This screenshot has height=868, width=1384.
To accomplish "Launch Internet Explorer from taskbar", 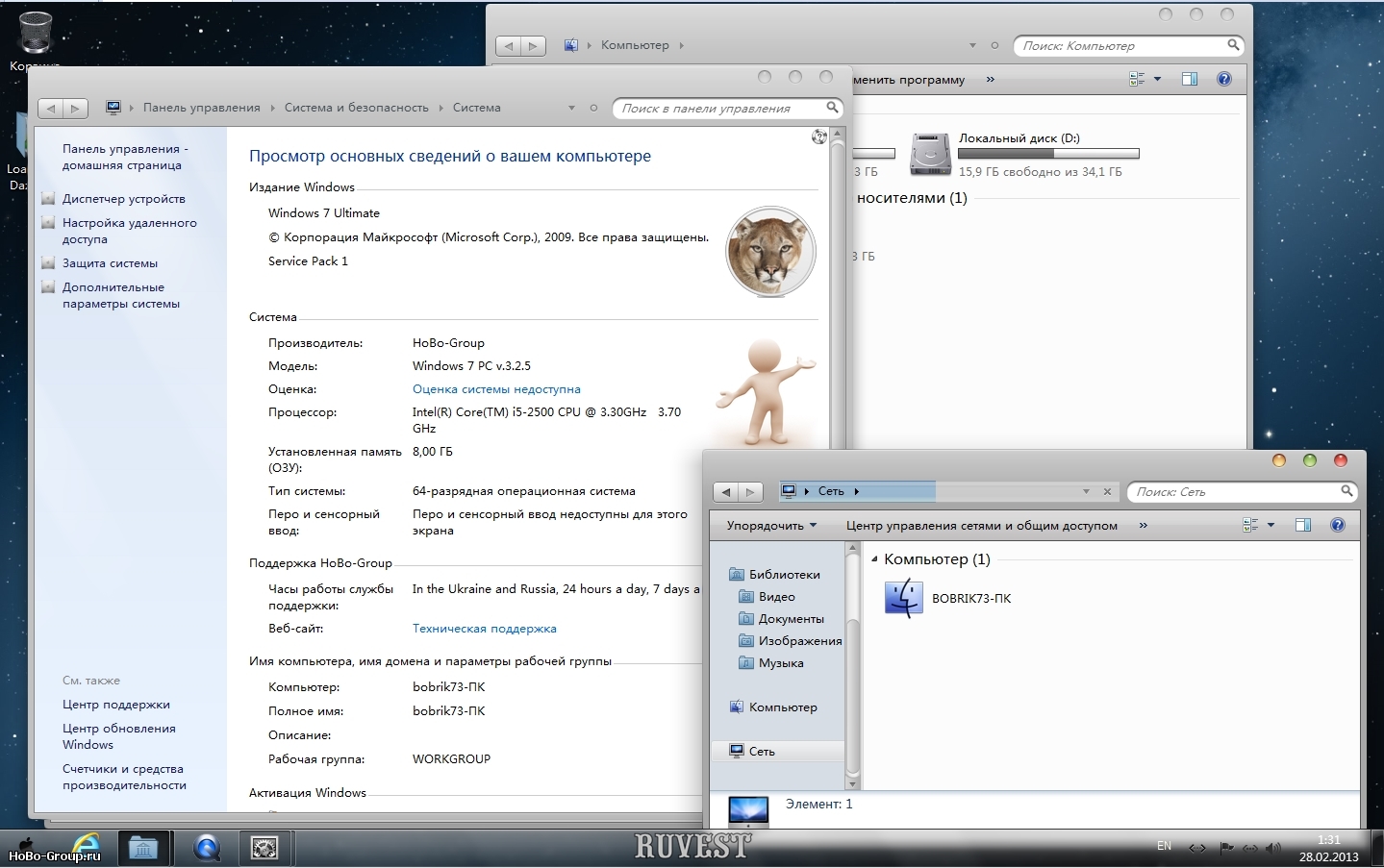I will coord(87,848).
